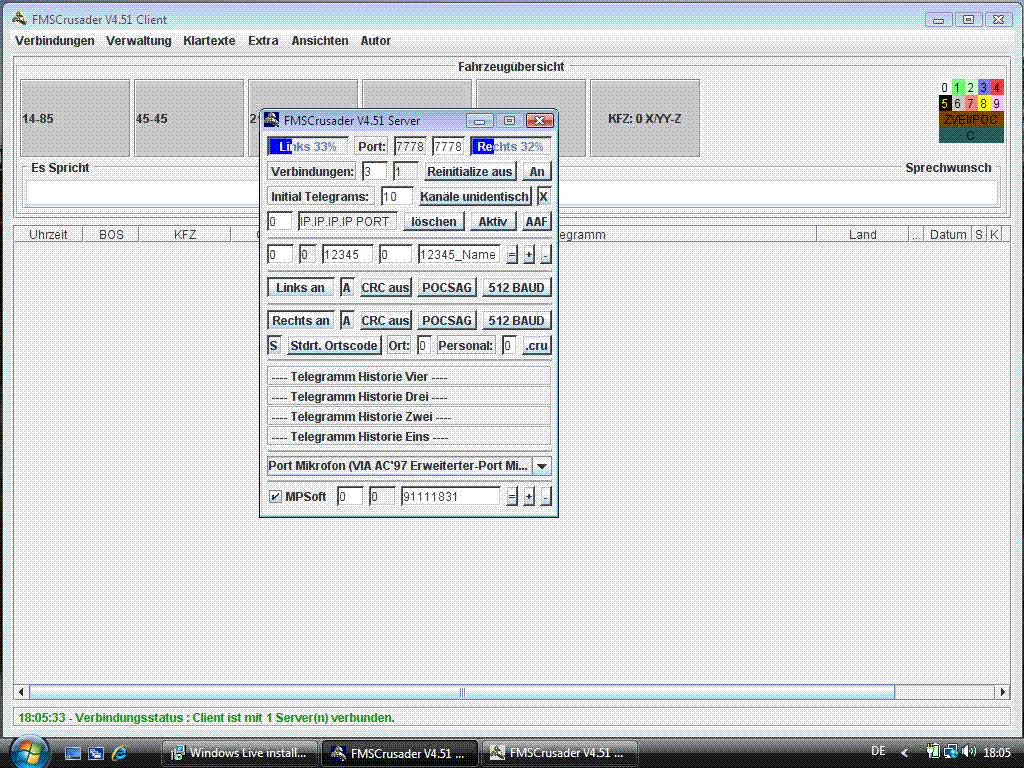1024x768 pixels.
Task: Toggle CRC aus in the Rechts row
Action: pyautogui.click(x=385, y=321)
